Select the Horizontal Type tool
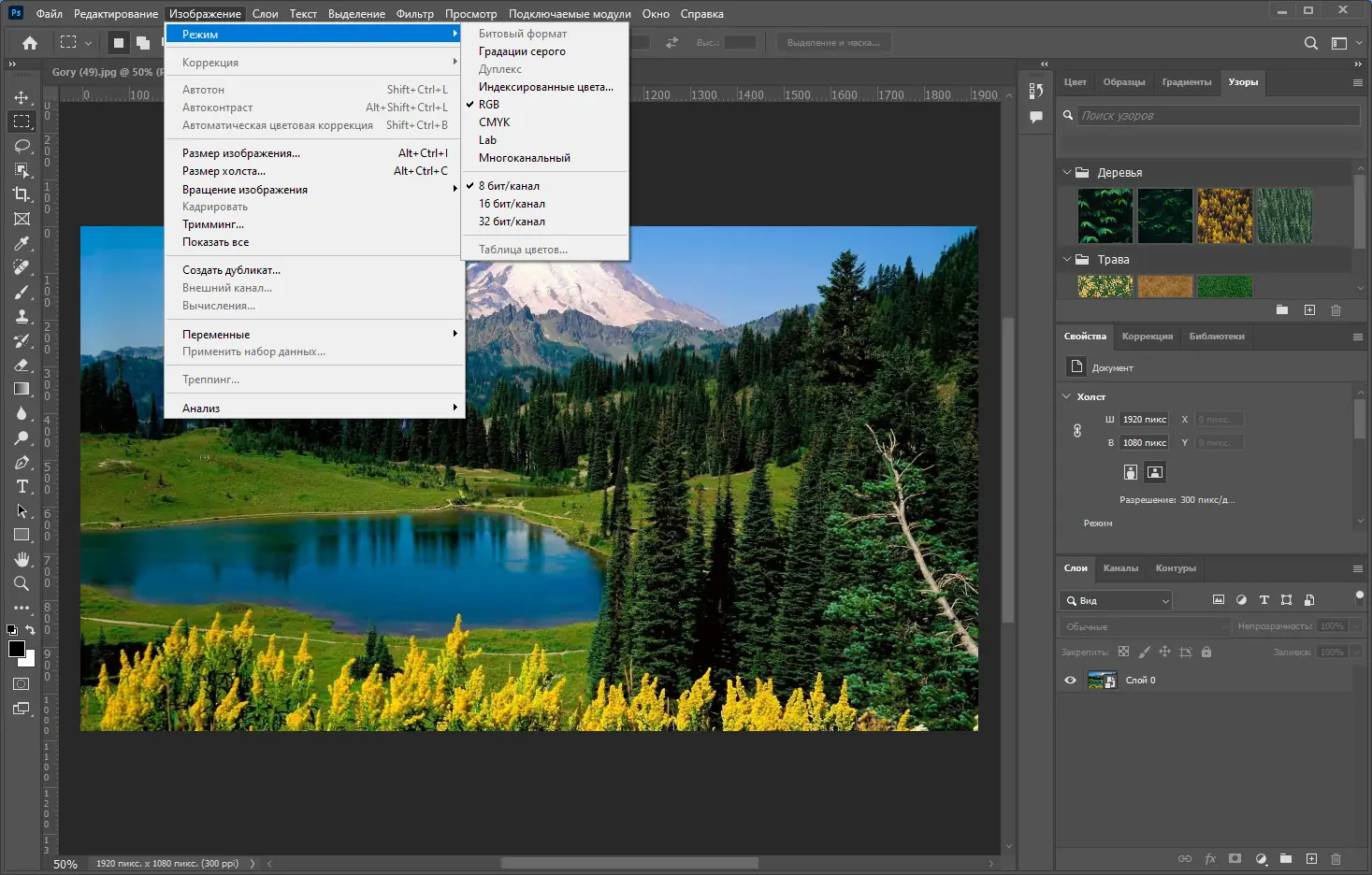This screenshot has height=875, width=1372. pos(22,487)
